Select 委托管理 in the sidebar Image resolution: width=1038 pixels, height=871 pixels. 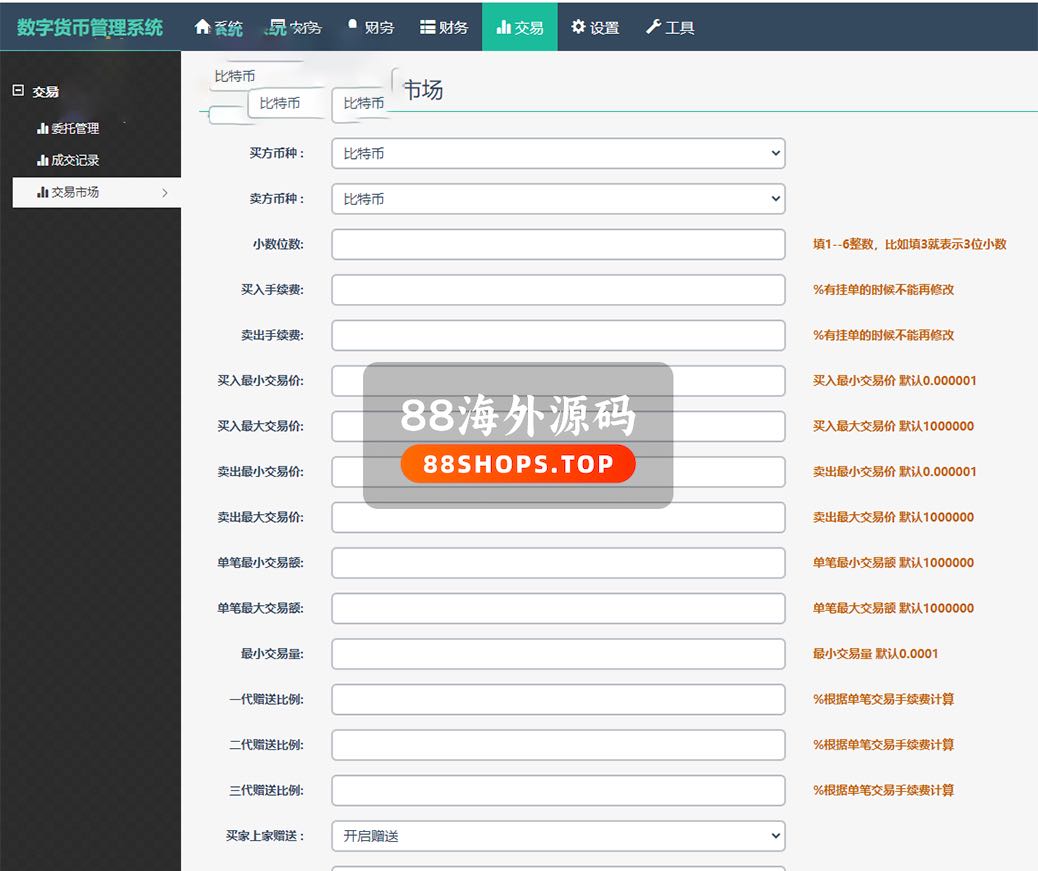[x=75, y=129]
